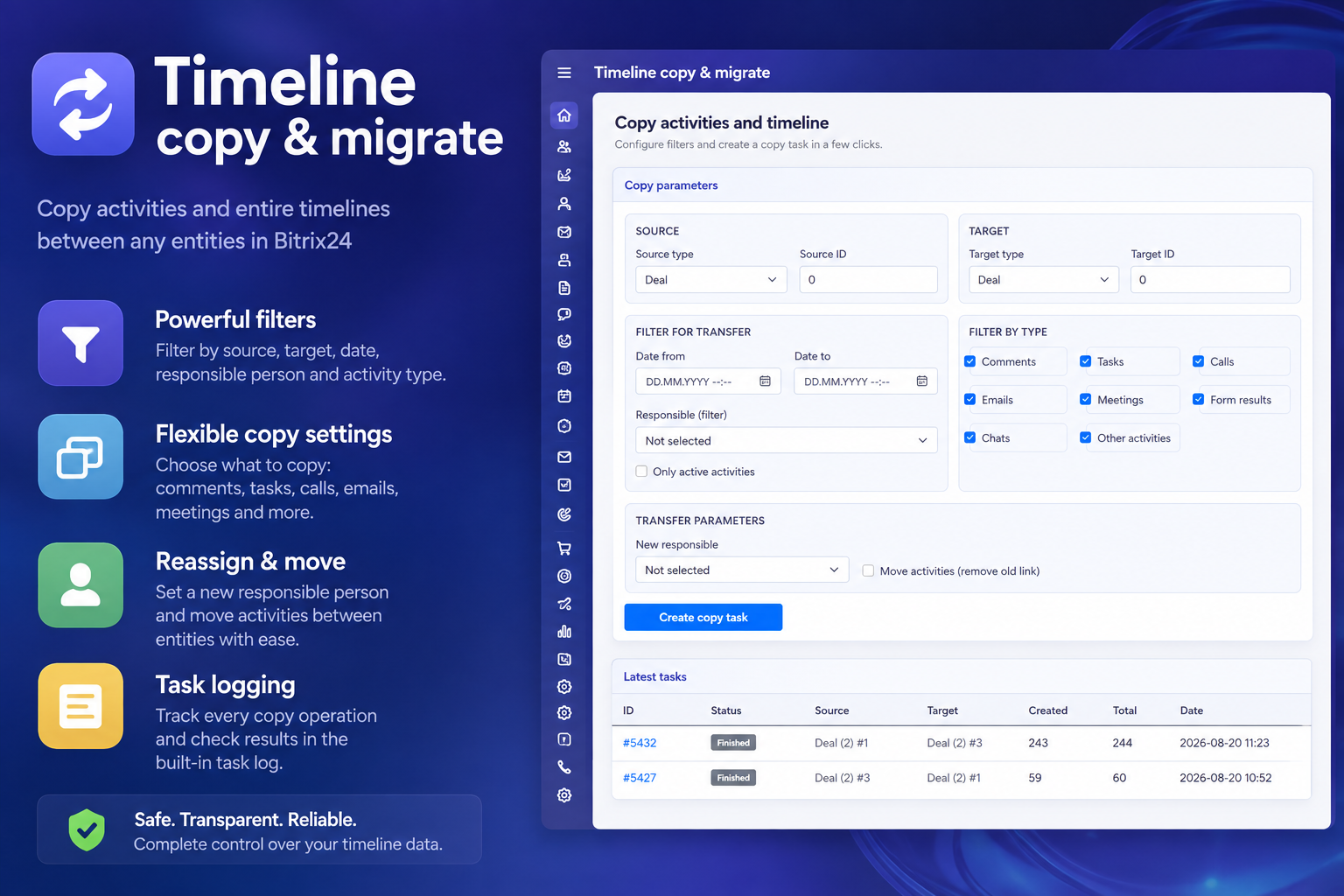This screenshot has height=896, width=1344.
Task: Uncheck the Other activities checkbox
Action: click(1085, 437)
